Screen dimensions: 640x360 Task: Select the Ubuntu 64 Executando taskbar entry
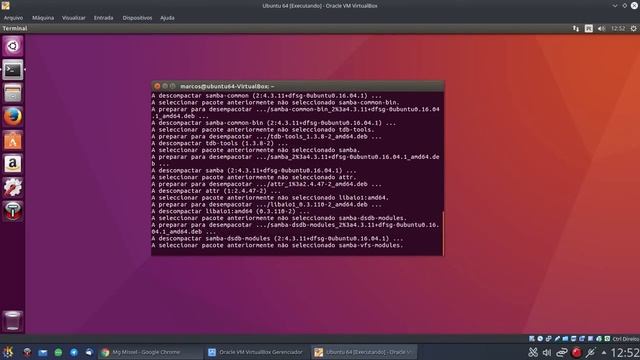(x=364, y=352)
